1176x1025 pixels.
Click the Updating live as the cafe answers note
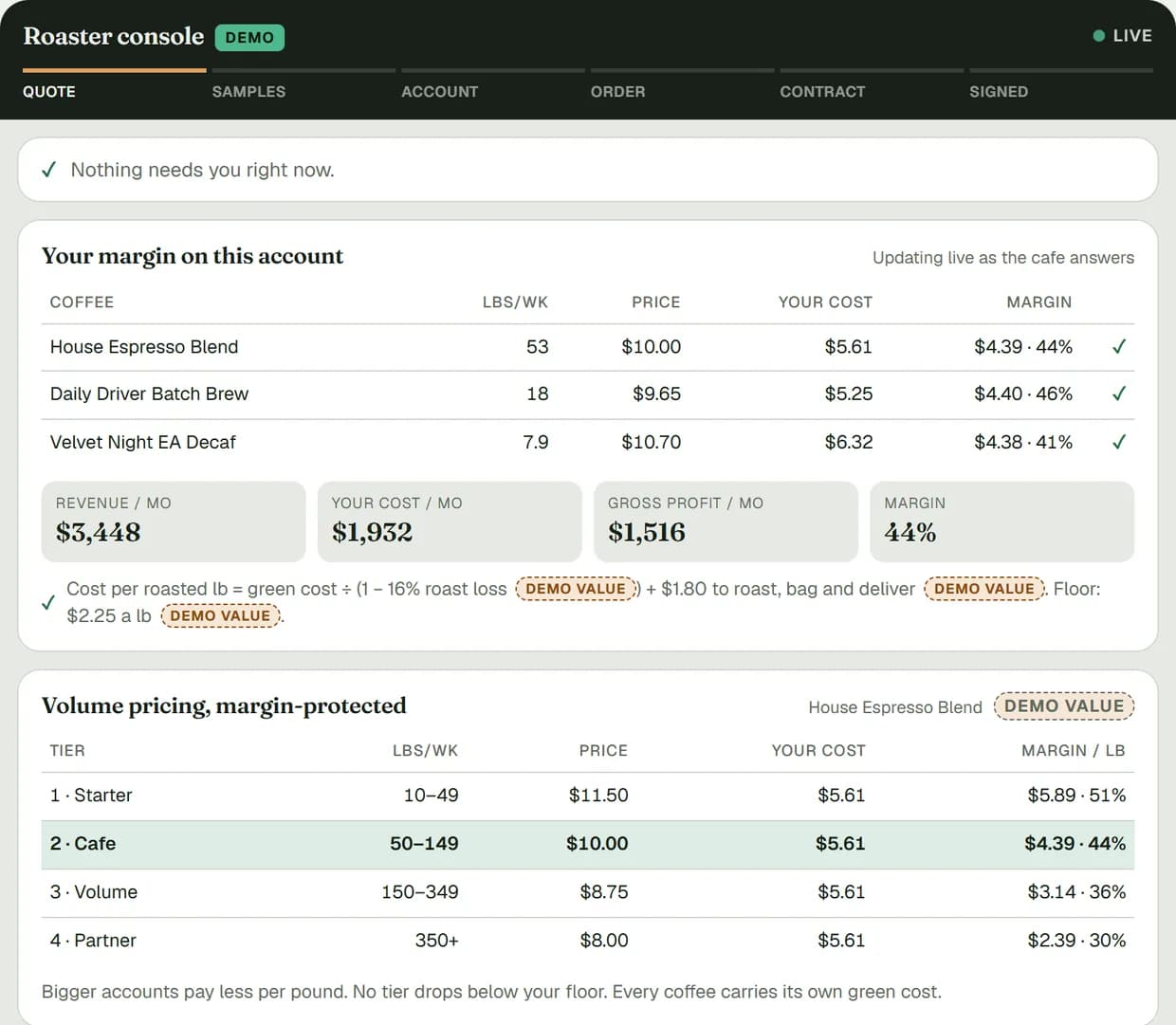pos(1002,258)
